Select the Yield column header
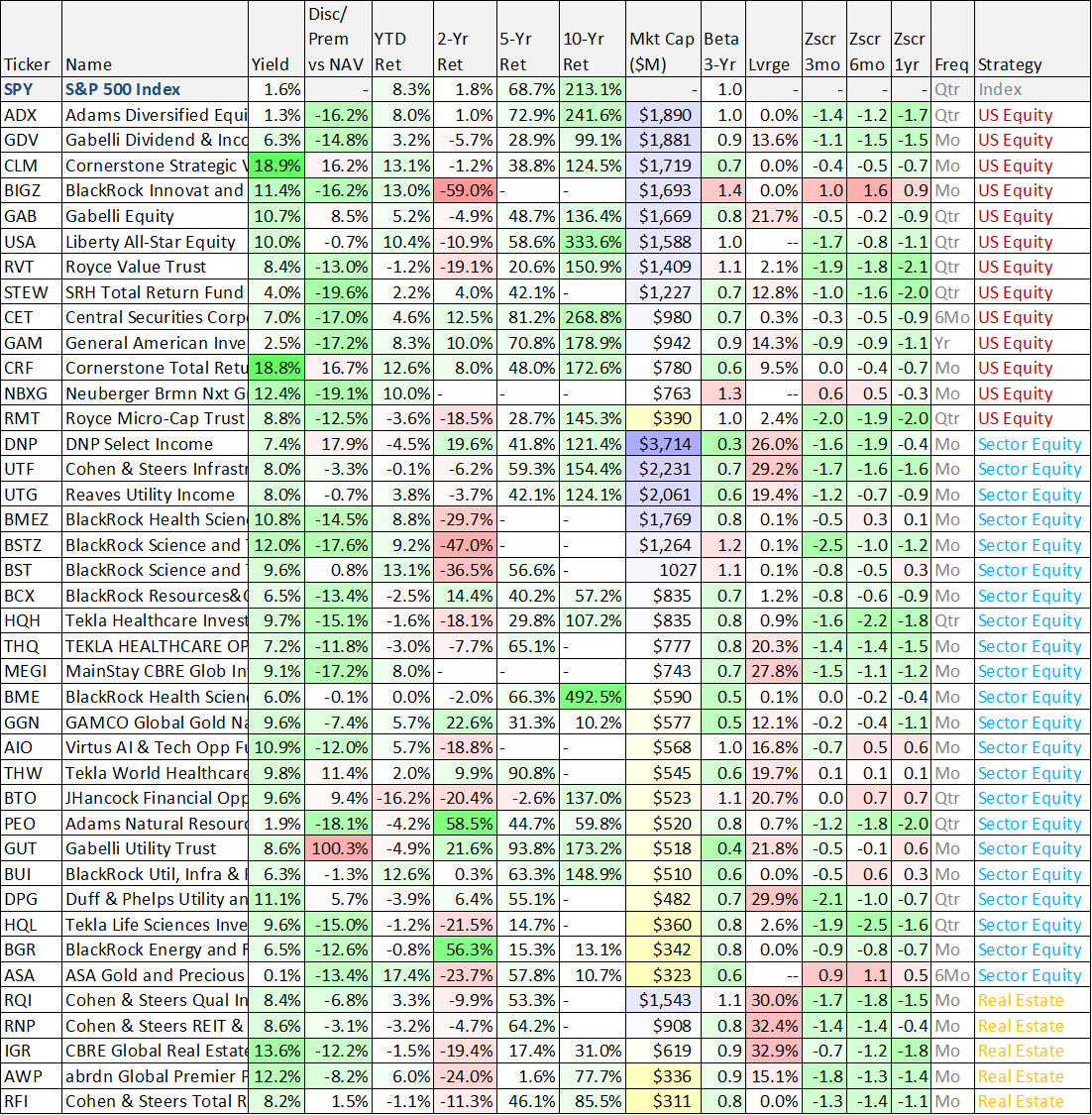This screenshot has height=1115, width=1092. [275, 39]
